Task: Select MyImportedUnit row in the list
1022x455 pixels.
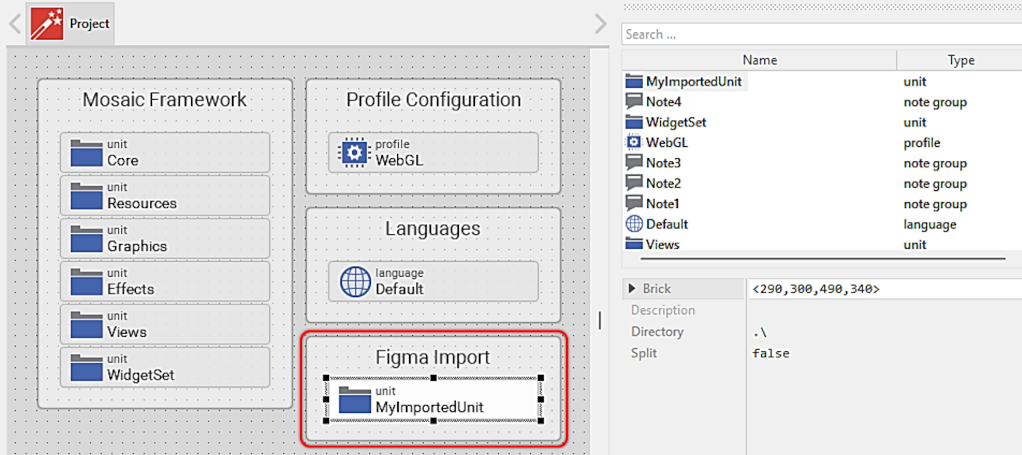Action: 696,81
